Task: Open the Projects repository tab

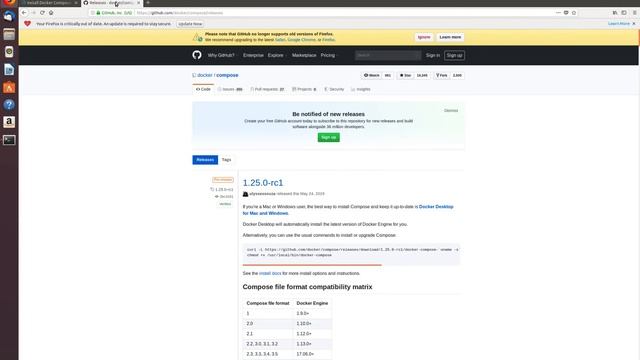Action: tap(304, 89)
